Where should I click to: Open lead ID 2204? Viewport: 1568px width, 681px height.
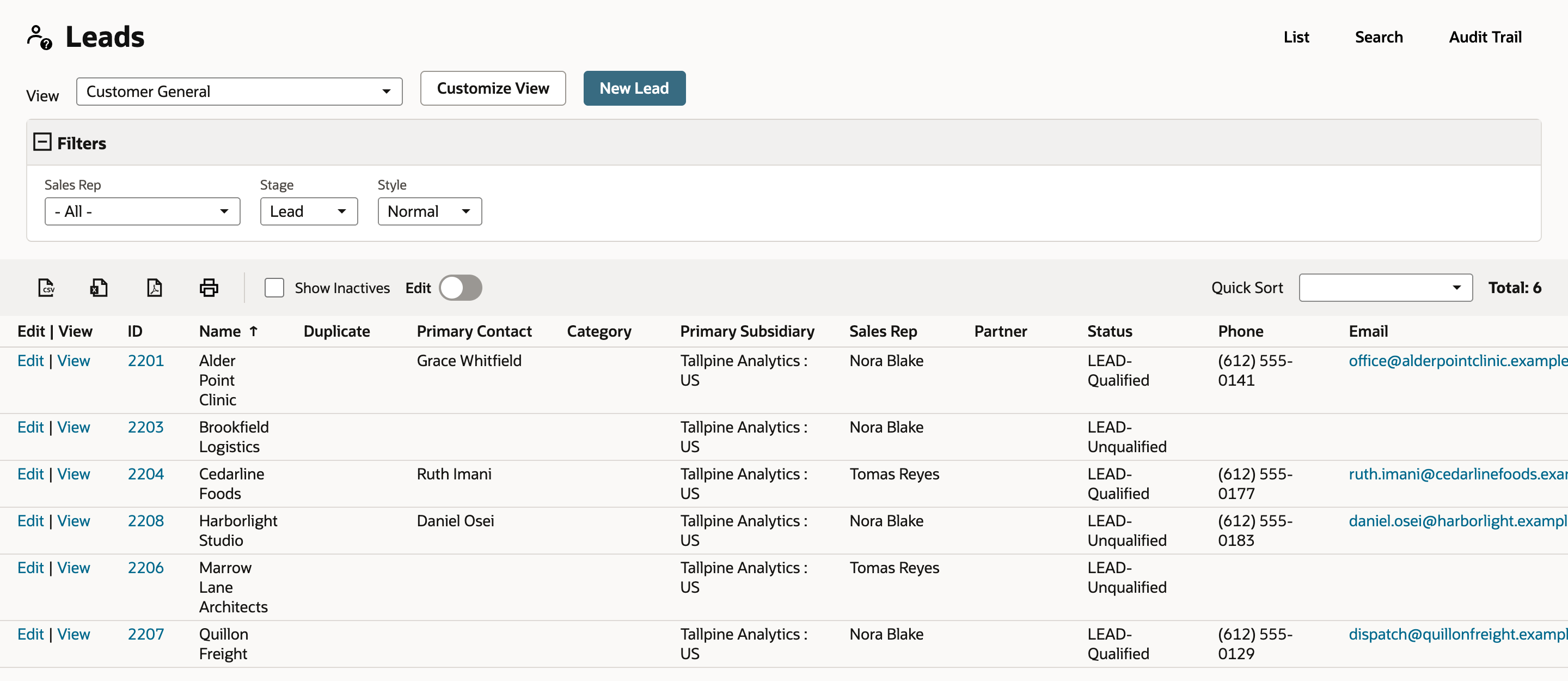[x=145, y=474]
